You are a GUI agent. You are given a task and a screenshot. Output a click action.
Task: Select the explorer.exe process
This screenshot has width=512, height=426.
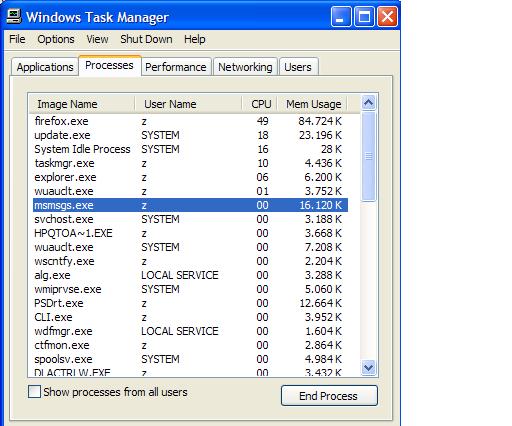pos(190,177)
